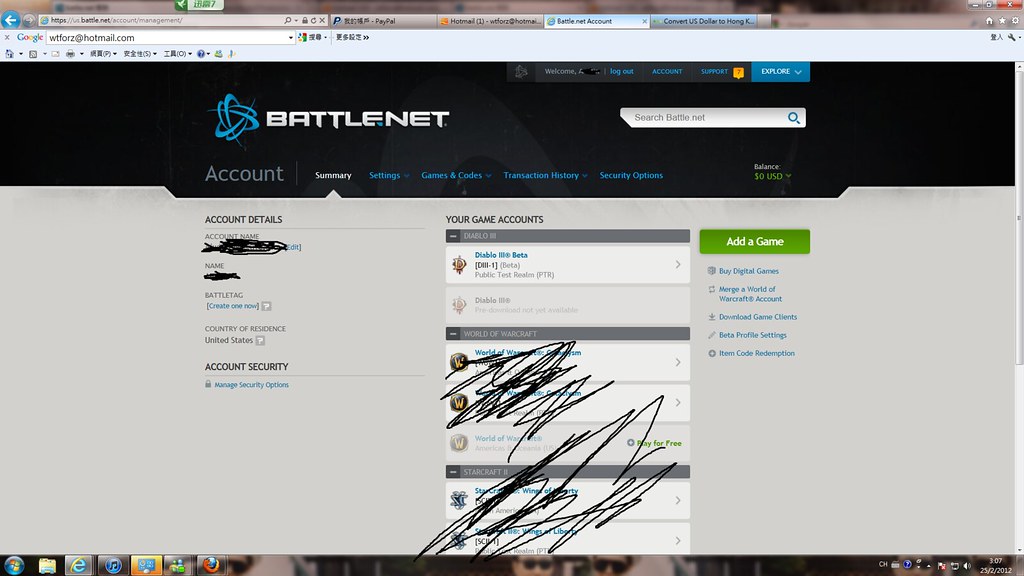
Task: Open Windows Start orb
Action: (x=14, y=565)
